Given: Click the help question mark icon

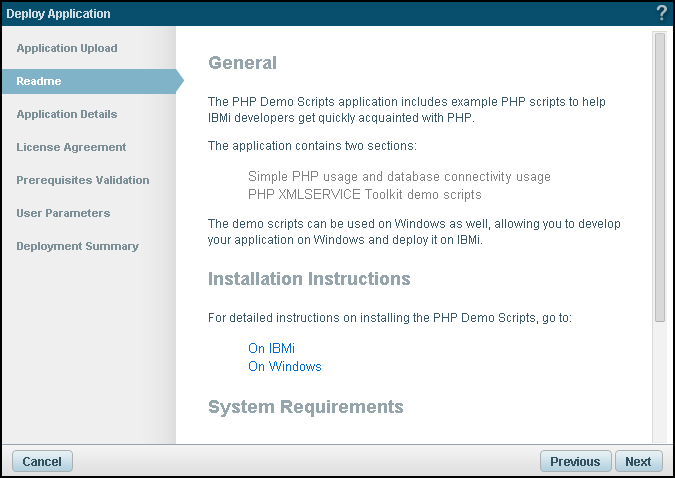Looking at the screenshot, I should click(x=662, y=13).
